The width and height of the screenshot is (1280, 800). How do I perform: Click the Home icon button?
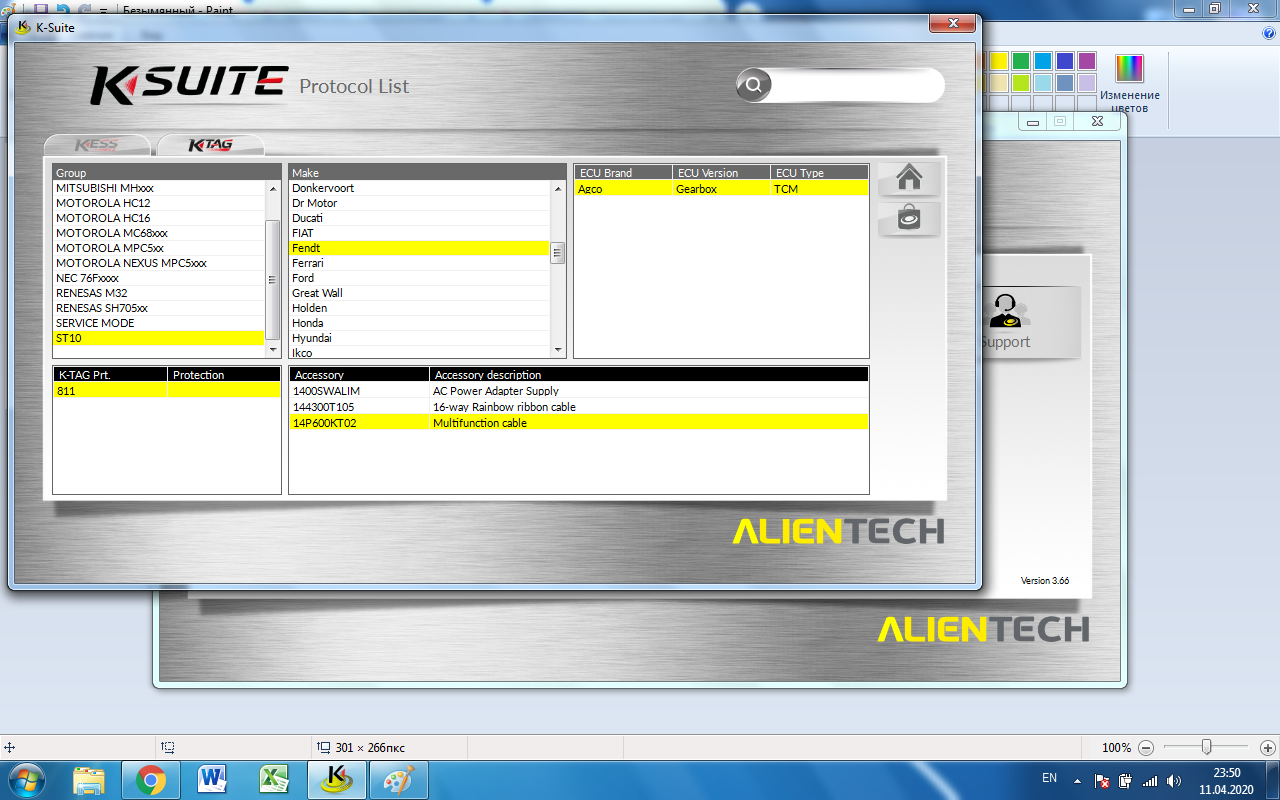click(909, 178)
